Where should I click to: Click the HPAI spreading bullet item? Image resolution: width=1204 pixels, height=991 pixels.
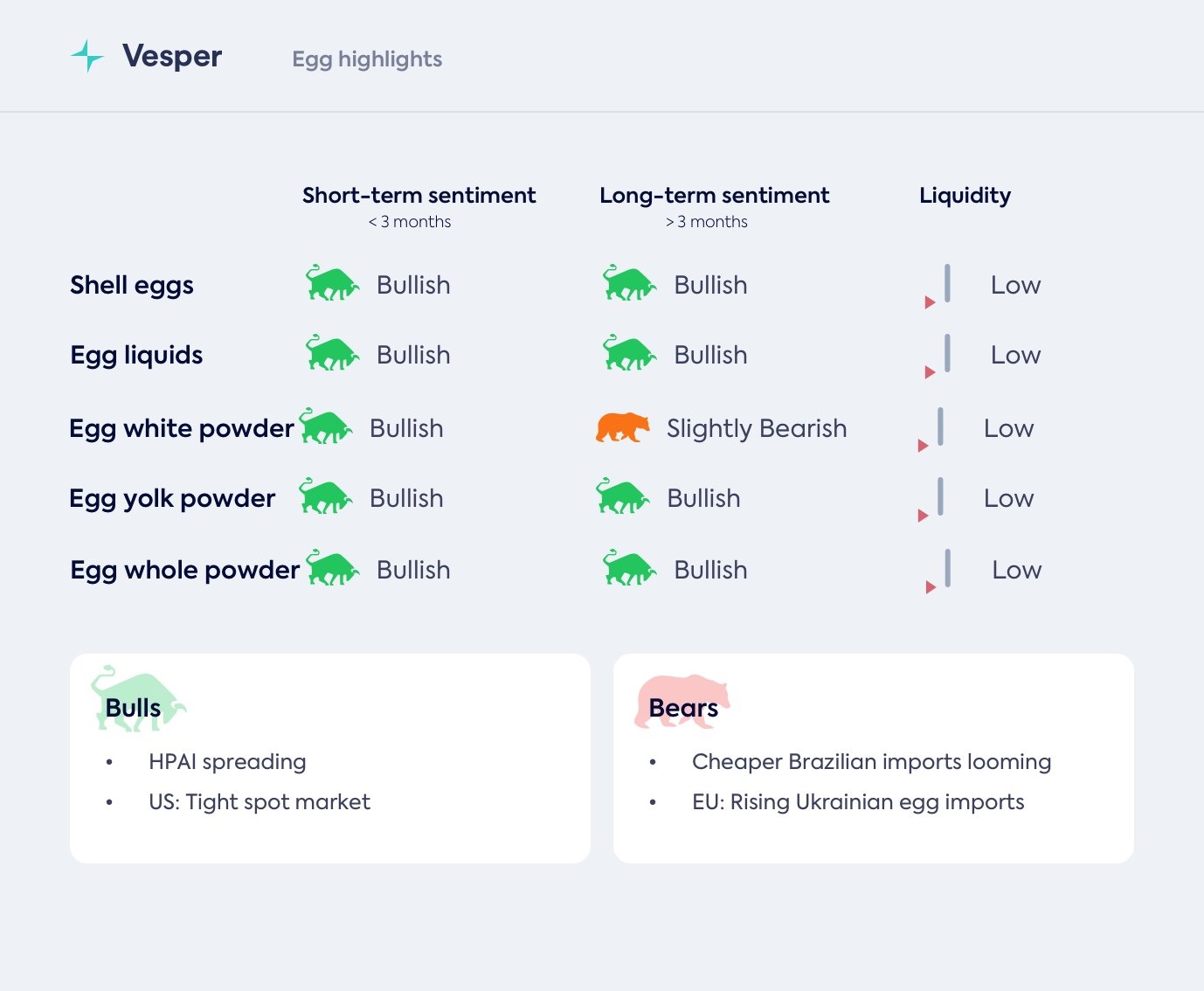(227, 762)
